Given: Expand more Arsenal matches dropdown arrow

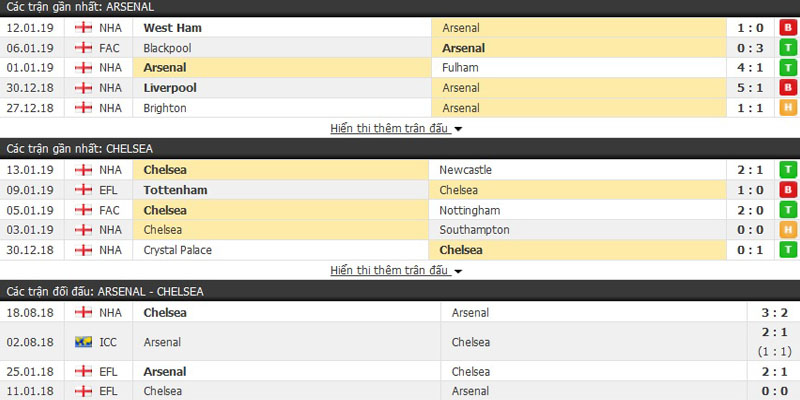Looking at the screenshot, I should click(x=458, y=129).
